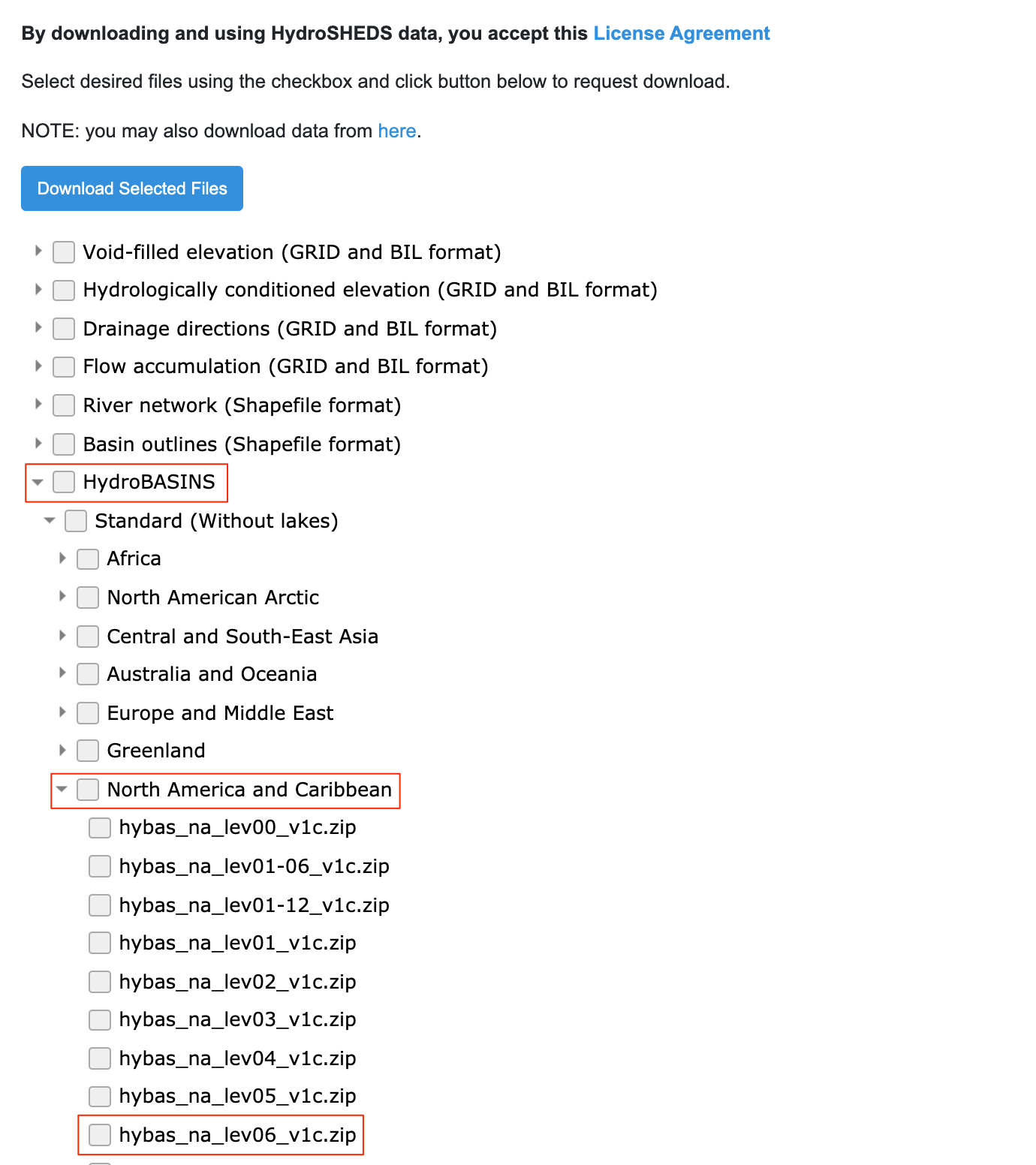Screen dimensions: 1036x1165
Task: Follow the 'here' download link
Action: click(396, 131)
